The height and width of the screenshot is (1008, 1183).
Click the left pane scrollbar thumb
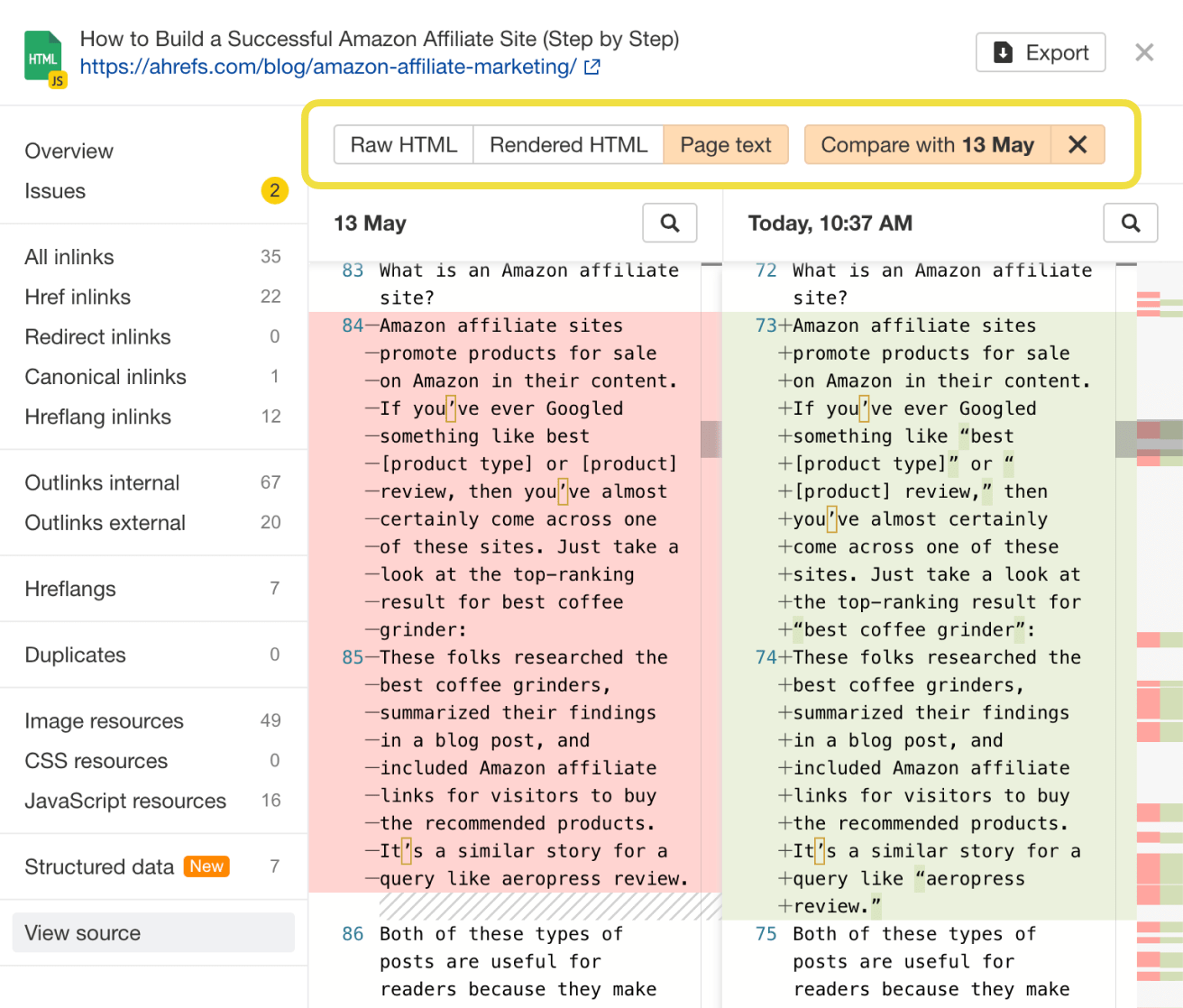[711, 439]
